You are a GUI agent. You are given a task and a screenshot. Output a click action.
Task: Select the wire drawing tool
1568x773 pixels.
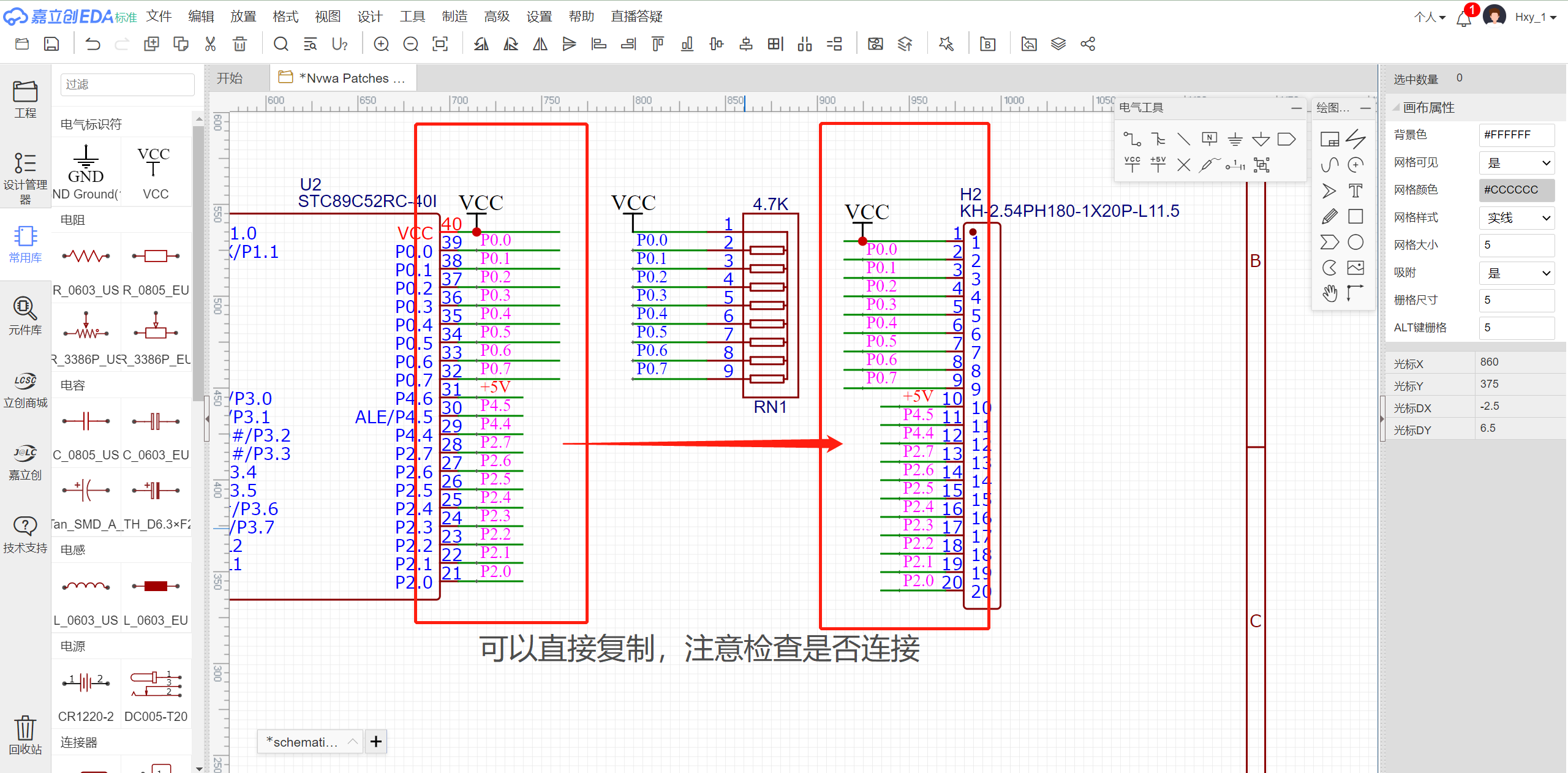point(1132,139)
